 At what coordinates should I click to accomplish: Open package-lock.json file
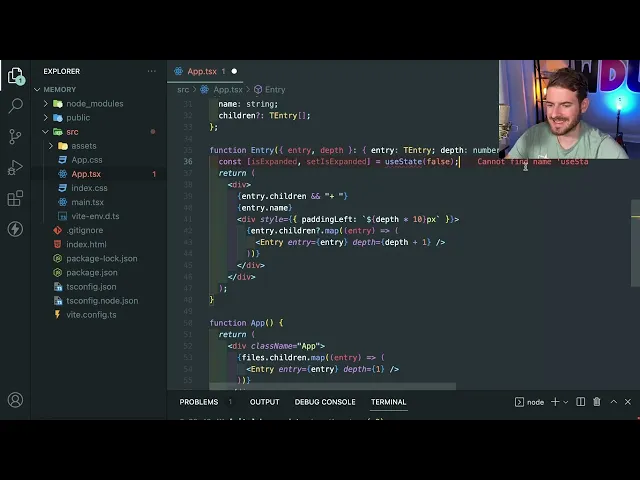pyautogui.click(x=102, y=258)
